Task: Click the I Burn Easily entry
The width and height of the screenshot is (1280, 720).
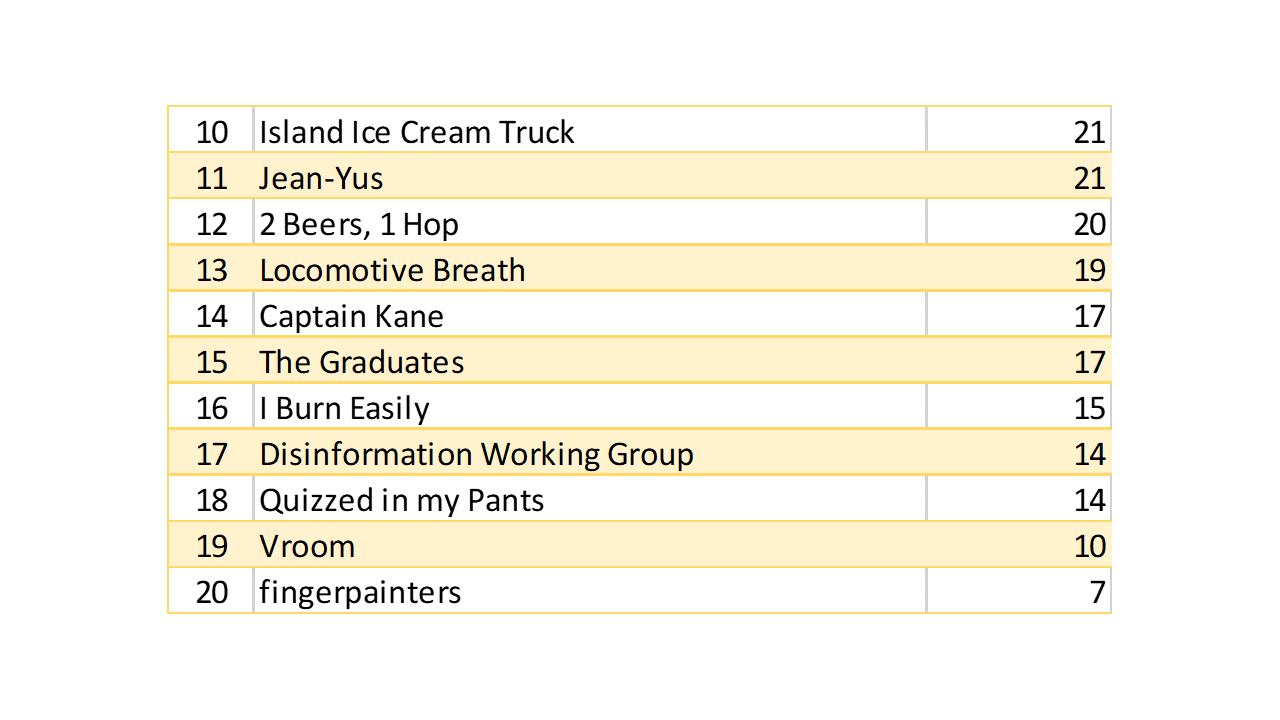Action: coord(344,408)
